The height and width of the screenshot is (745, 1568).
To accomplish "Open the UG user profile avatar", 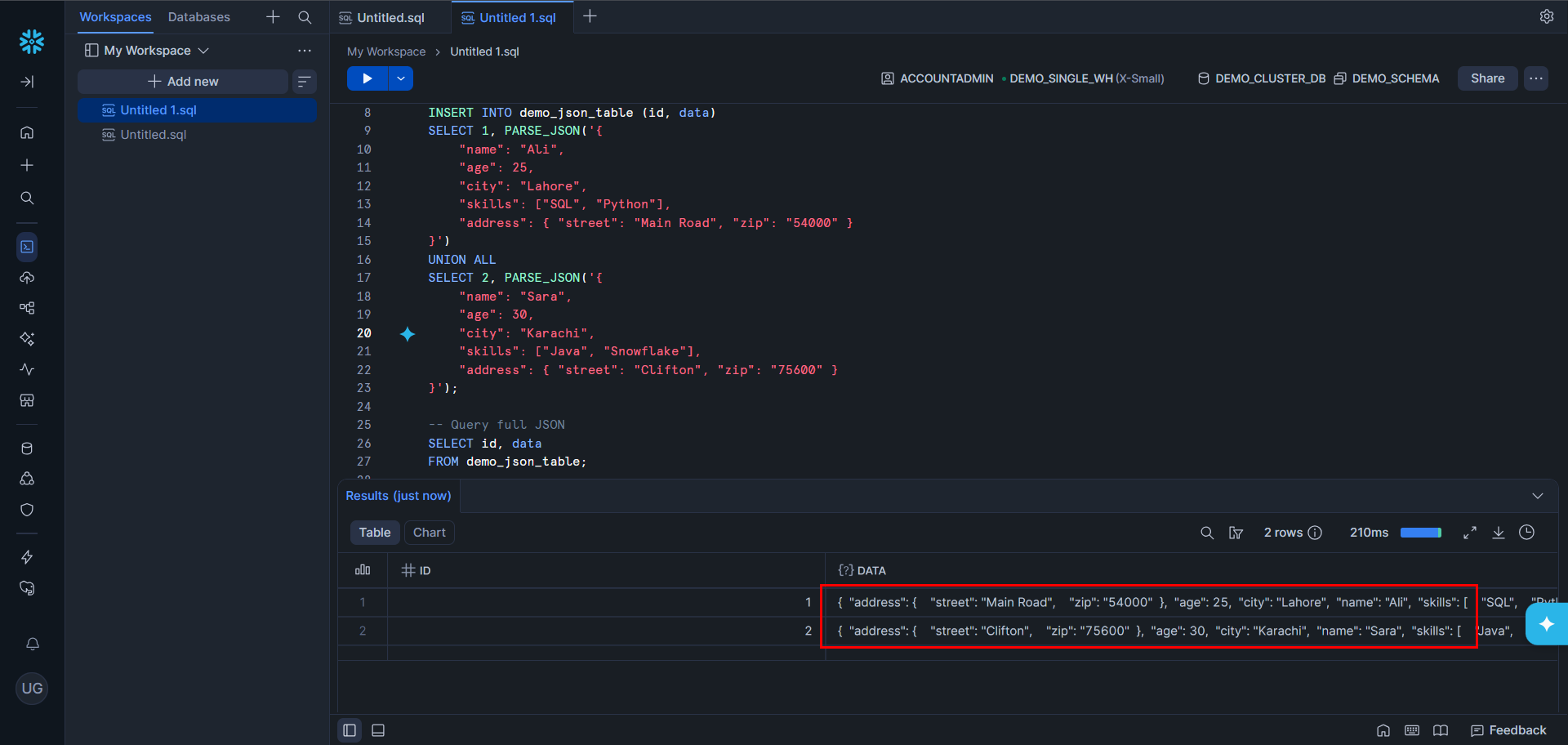I will click(32, 689).
